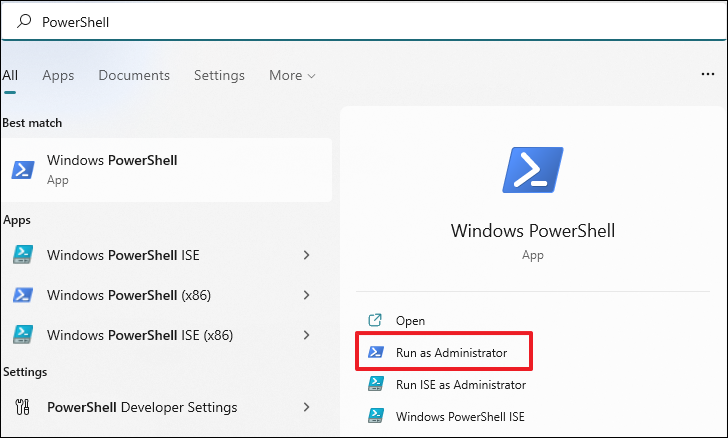Switch to the Documents tab

point(134,75)
